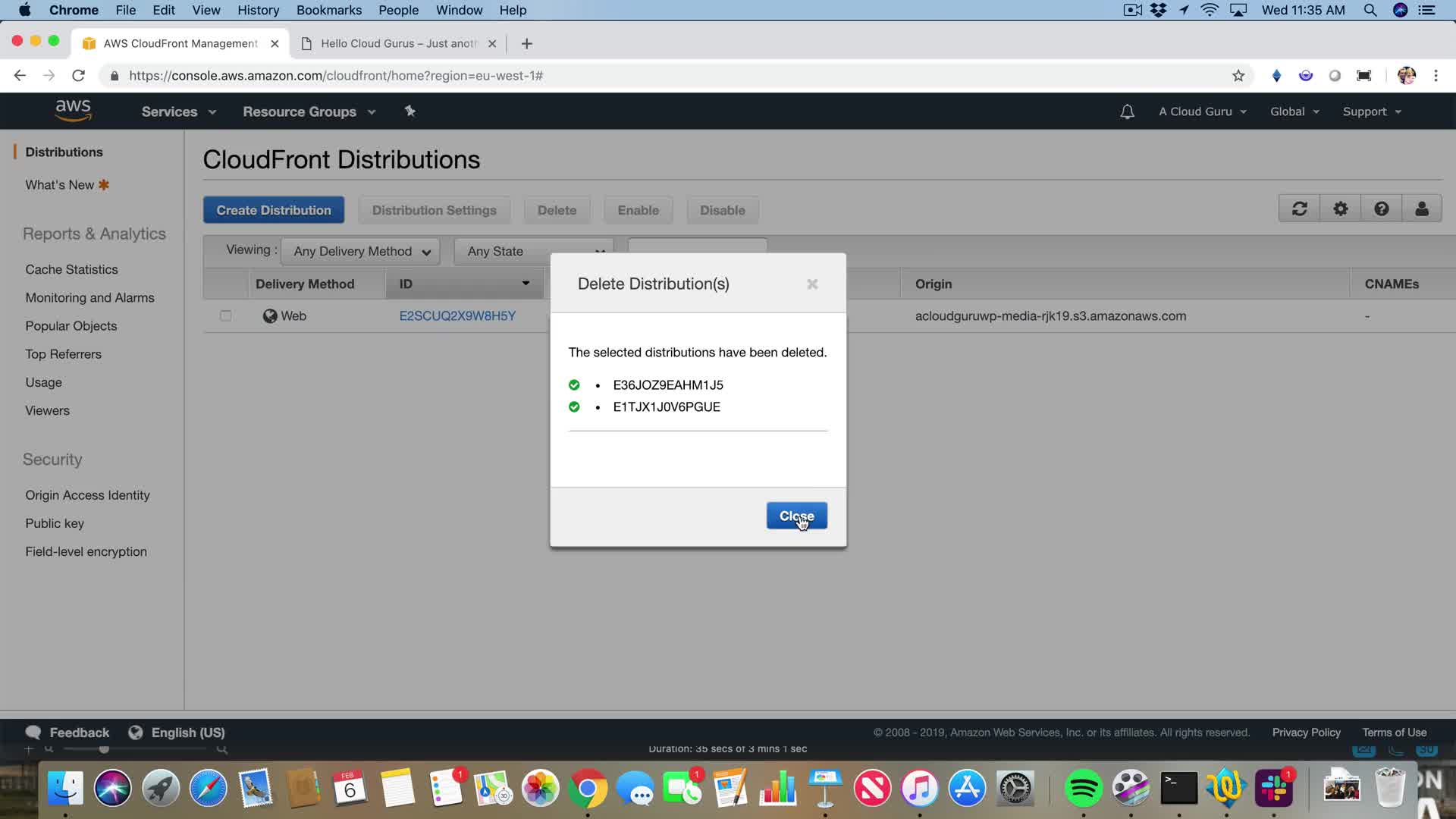Image resolution: width=1456 pixels, height=819 pixels.
Task: Click the refresh icon in distributions toolbar
Action: click(x=1299, y=209)
